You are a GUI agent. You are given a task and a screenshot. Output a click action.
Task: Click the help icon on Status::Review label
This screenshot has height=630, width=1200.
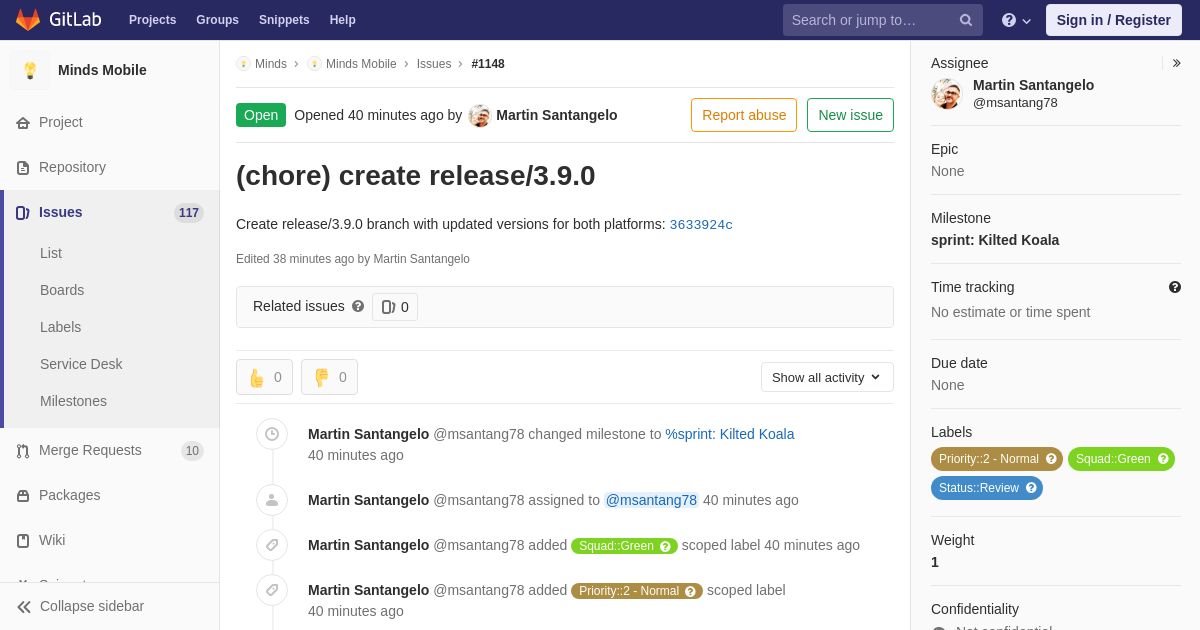point(1031,488)
